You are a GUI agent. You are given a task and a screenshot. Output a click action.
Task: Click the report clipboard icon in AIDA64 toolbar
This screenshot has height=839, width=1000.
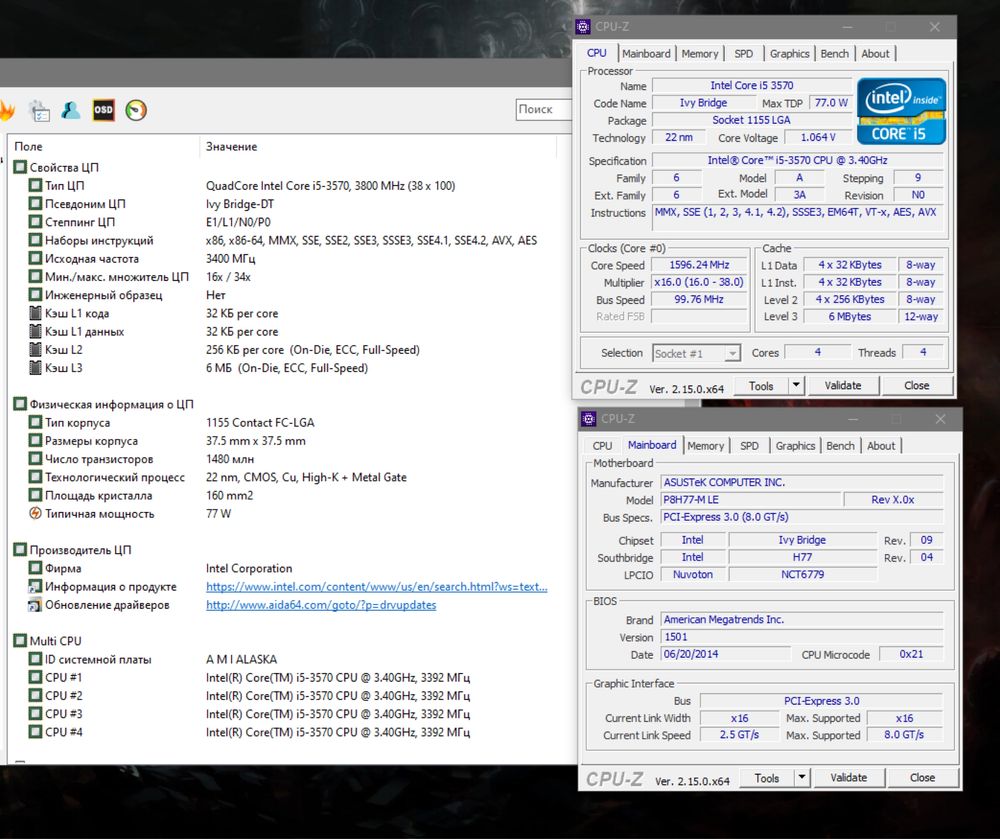click(40, 110)
